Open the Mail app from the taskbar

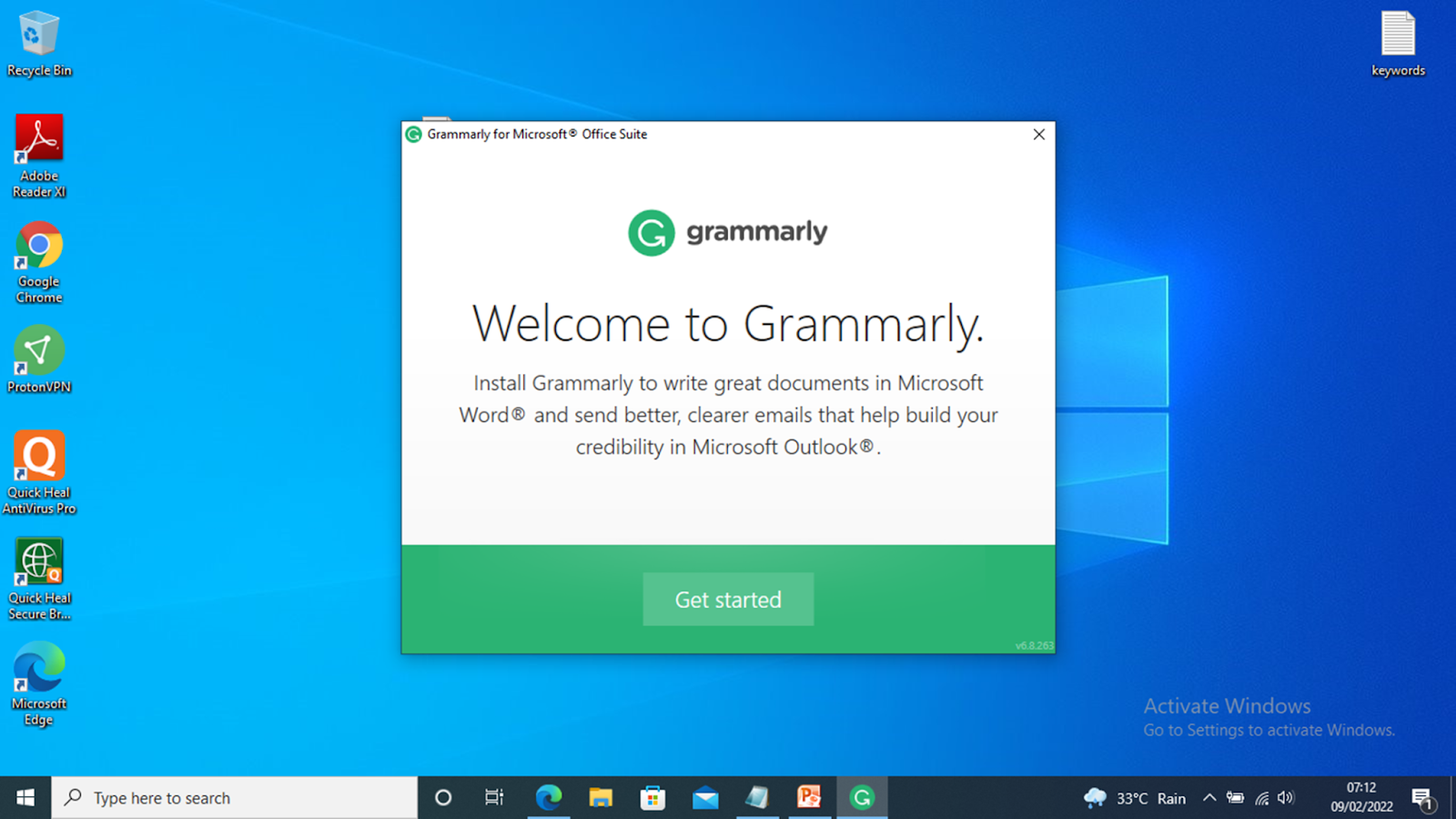[x=705, y=798]
